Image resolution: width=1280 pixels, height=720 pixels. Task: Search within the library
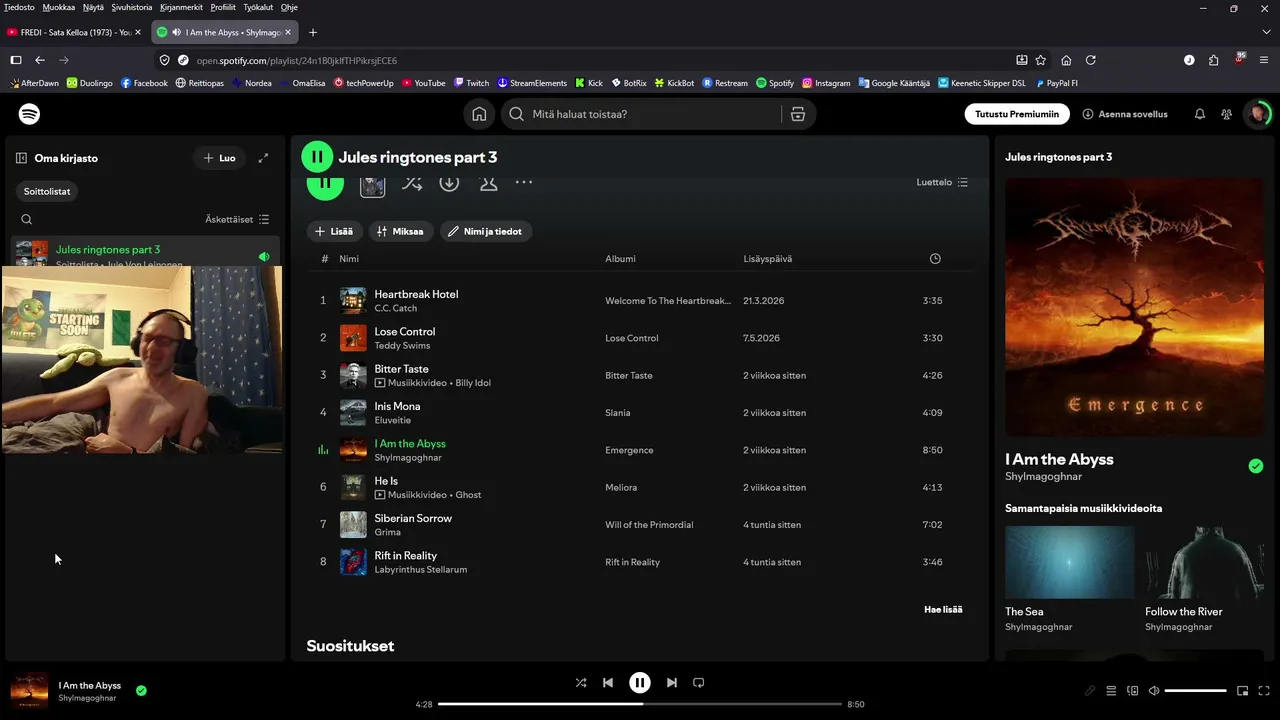click(x=27, y=219)
